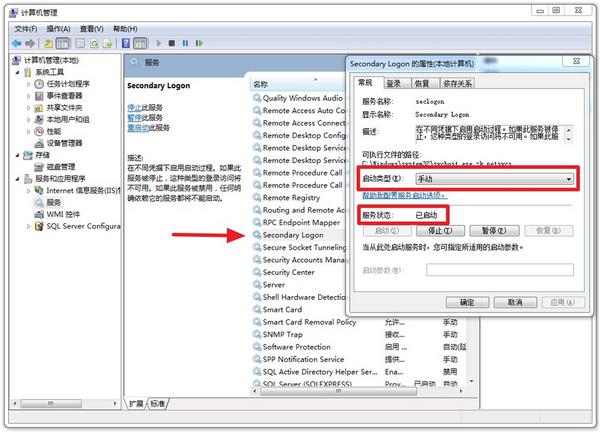This screenshot has width=600, height=433.
Task: Click the 性能 tree icon
Action: tap(39, 132)
